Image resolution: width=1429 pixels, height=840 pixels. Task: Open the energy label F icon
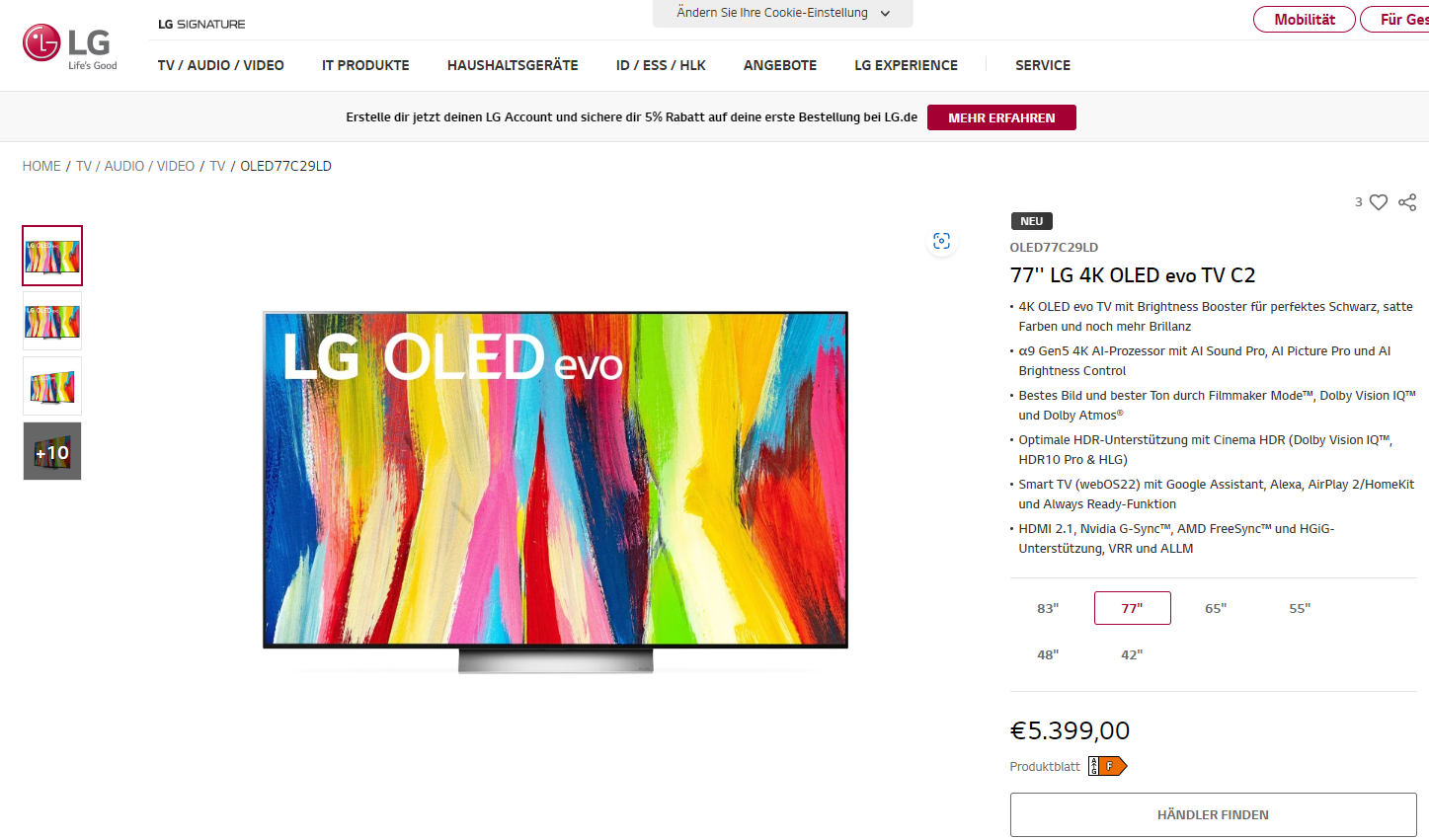(1107, 766)
